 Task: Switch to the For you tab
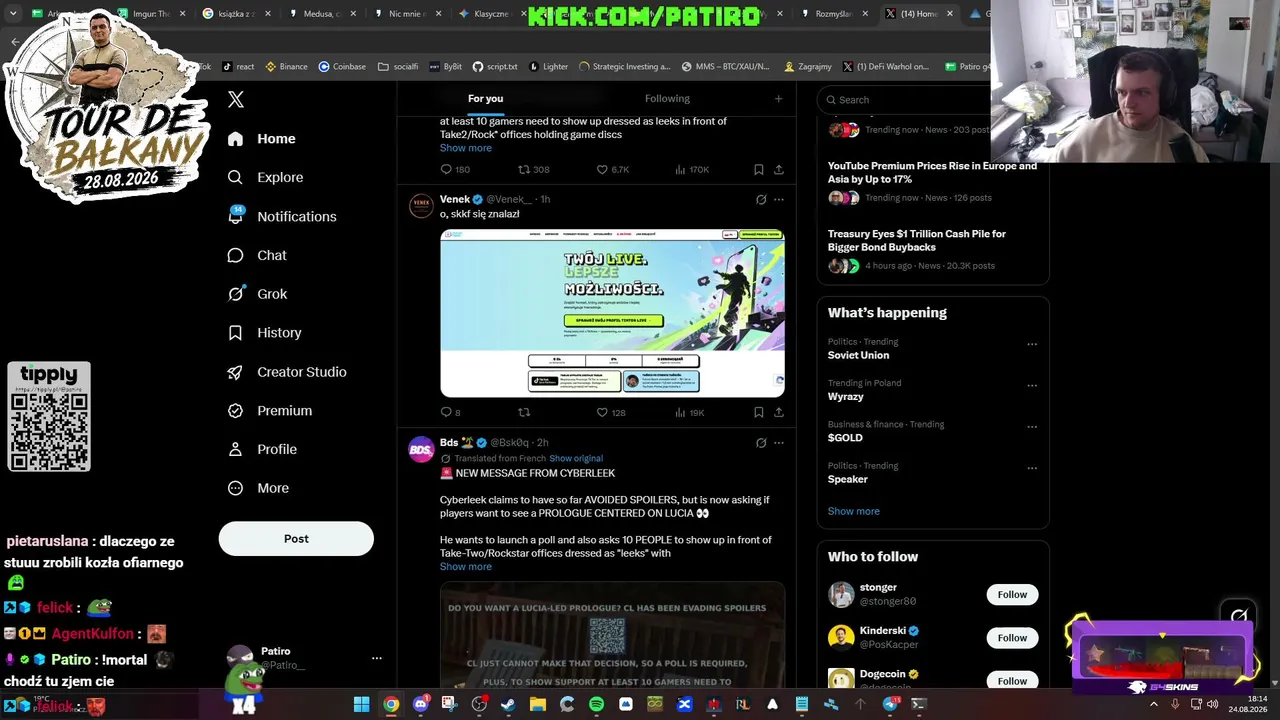click(485, 98)
